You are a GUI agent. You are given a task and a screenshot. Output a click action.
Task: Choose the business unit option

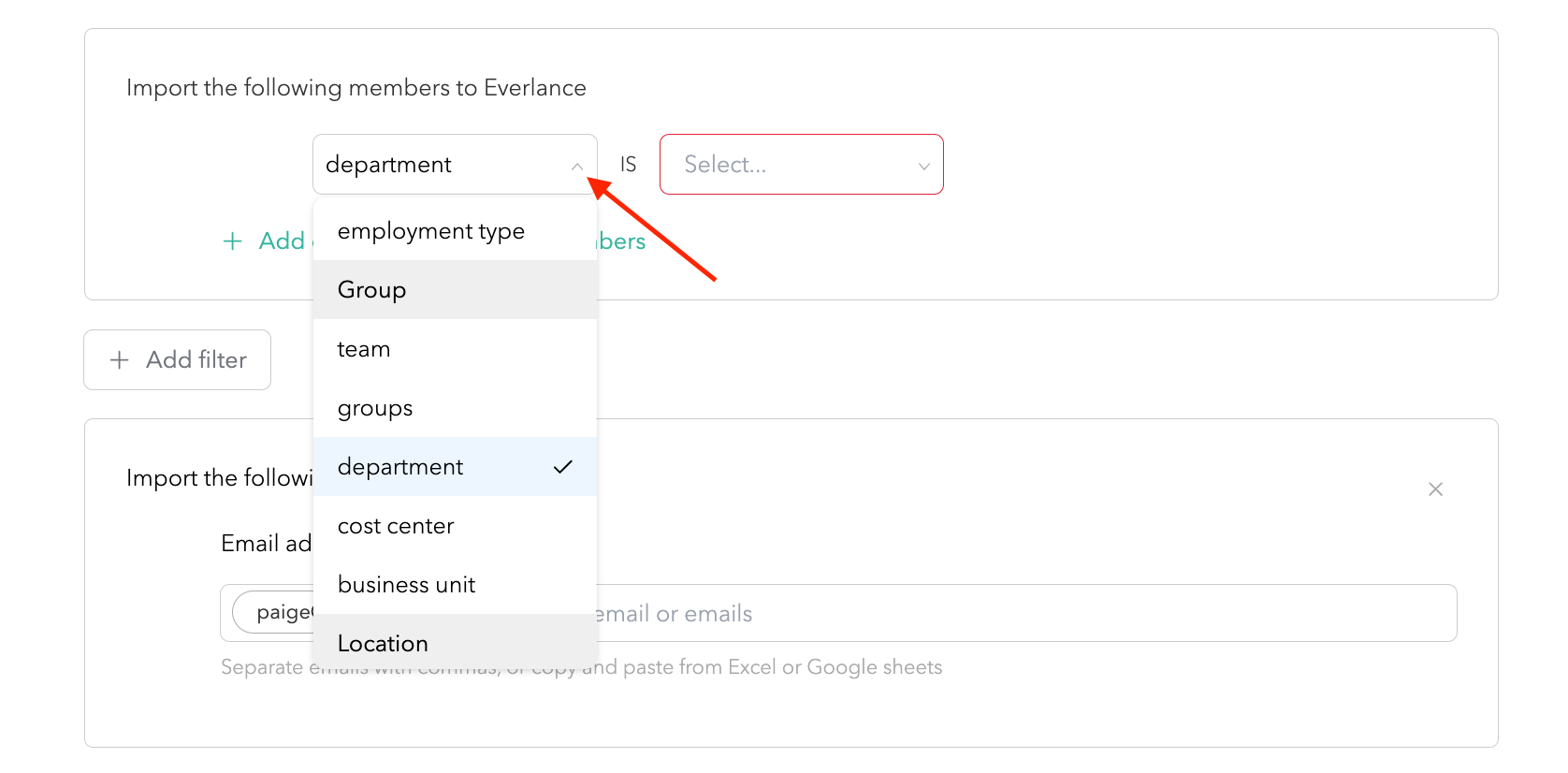coord(455,585)
